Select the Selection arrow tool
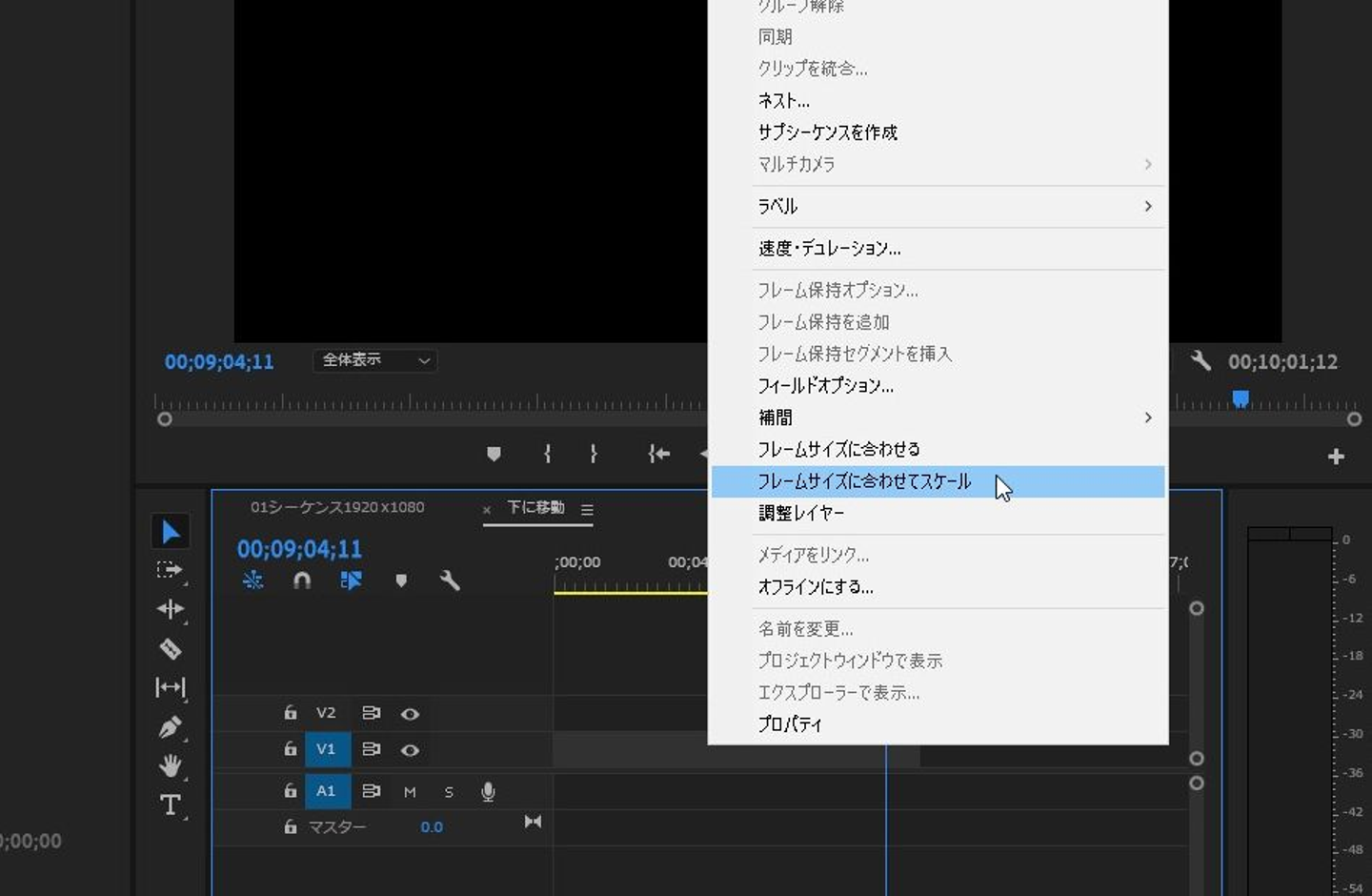The height and width of the screenshot is (896, 1372). click(x=171, y=532)
